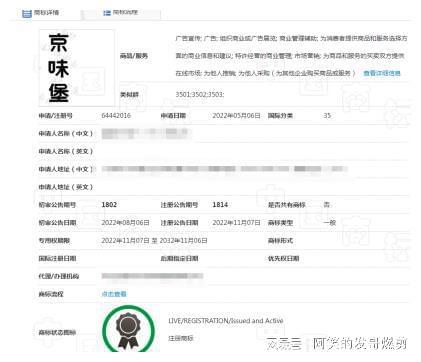
Task: Click the LIVE/REGISTRATION/Issued and Active status
Action: tap(226, 321)
